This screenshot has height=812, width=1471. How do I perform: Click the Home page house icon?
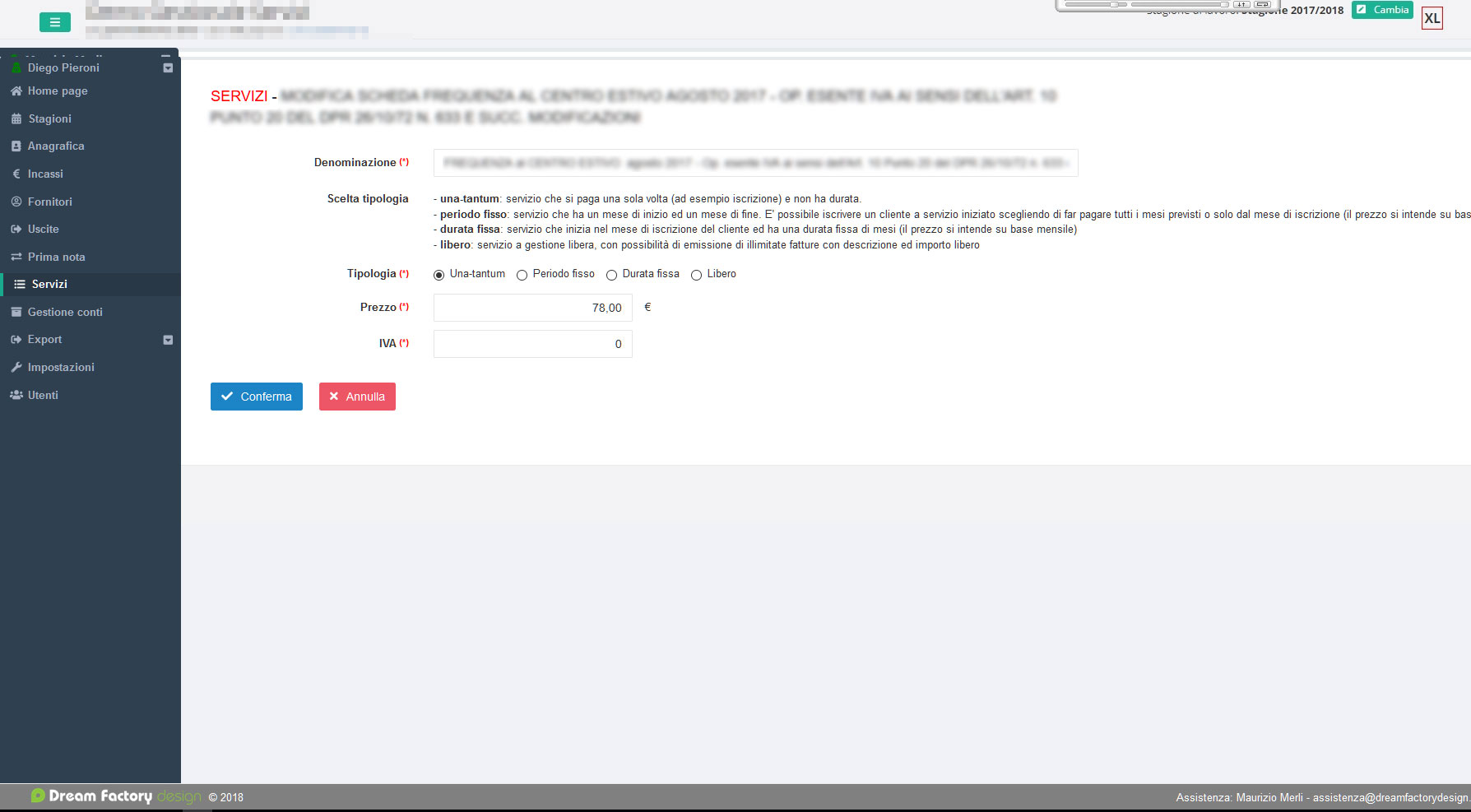(x=16, y=91)
